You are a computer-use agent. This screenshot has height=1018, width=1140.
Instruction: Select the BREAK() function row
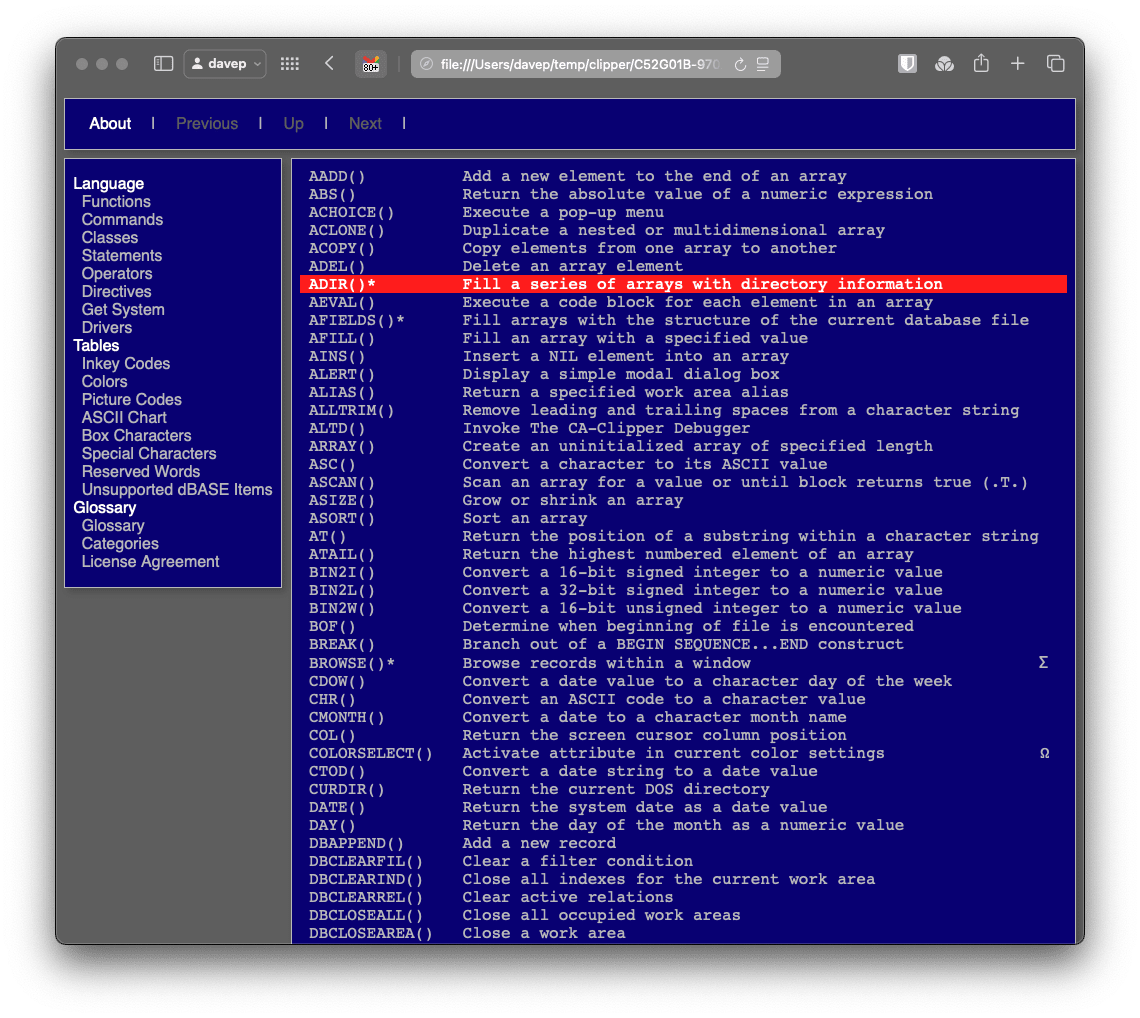683,644
